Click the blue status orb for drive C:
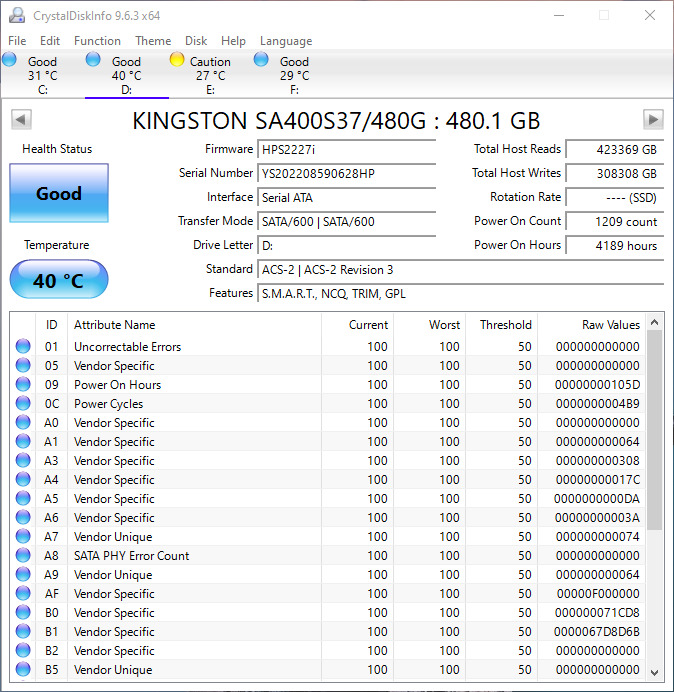 point(10,60)
